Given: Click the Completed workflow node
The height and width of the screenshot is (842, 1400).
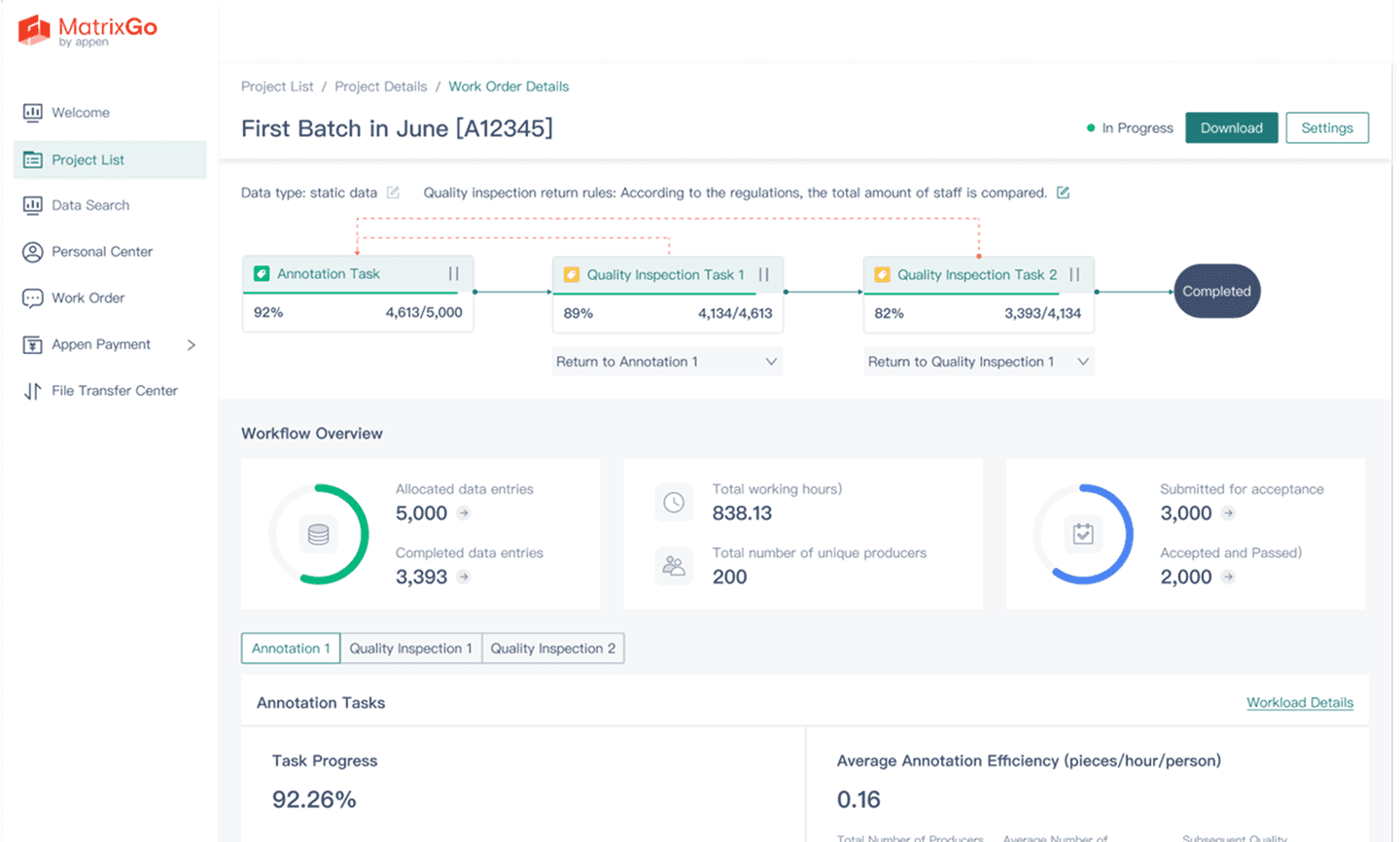Looking at the screenshot, I should (1216, 292).
